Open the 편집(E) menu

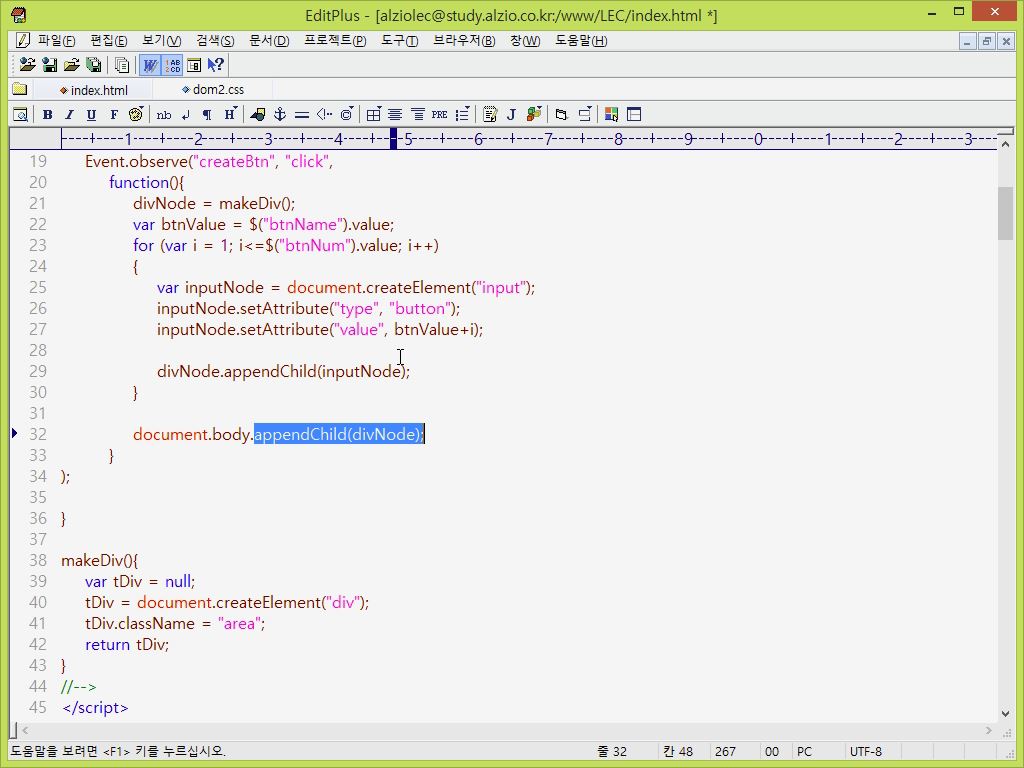tap(108, 40)
